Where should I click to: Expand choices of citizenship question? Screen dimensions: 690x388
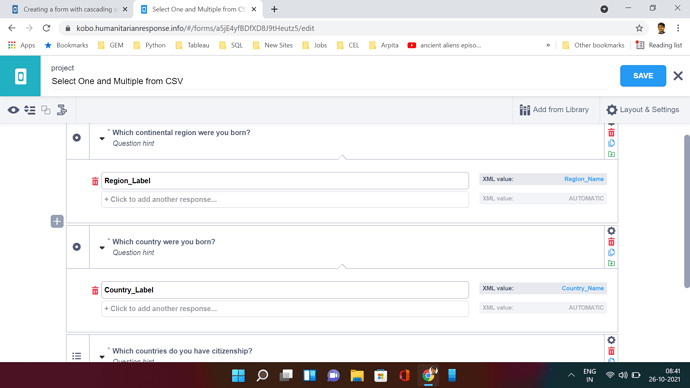[x=102, y=357]
